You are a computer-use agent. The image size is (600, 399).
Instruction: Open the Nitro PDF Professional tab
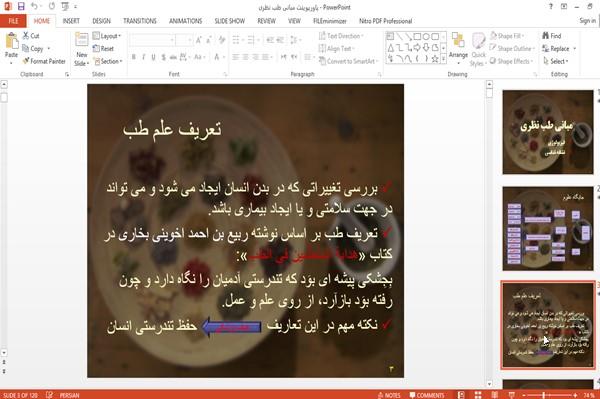coord(385,21)
